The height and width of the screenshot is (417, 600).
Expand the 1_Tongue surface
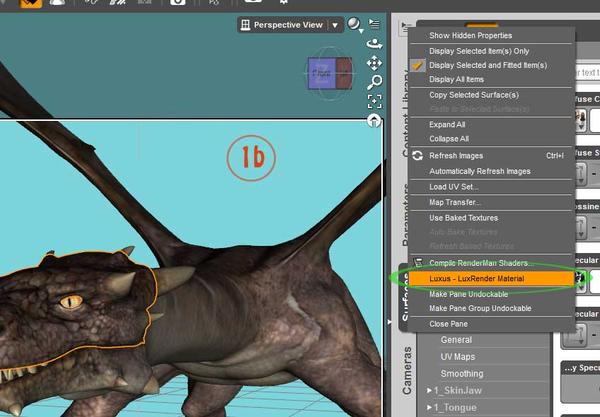point(429,407)
